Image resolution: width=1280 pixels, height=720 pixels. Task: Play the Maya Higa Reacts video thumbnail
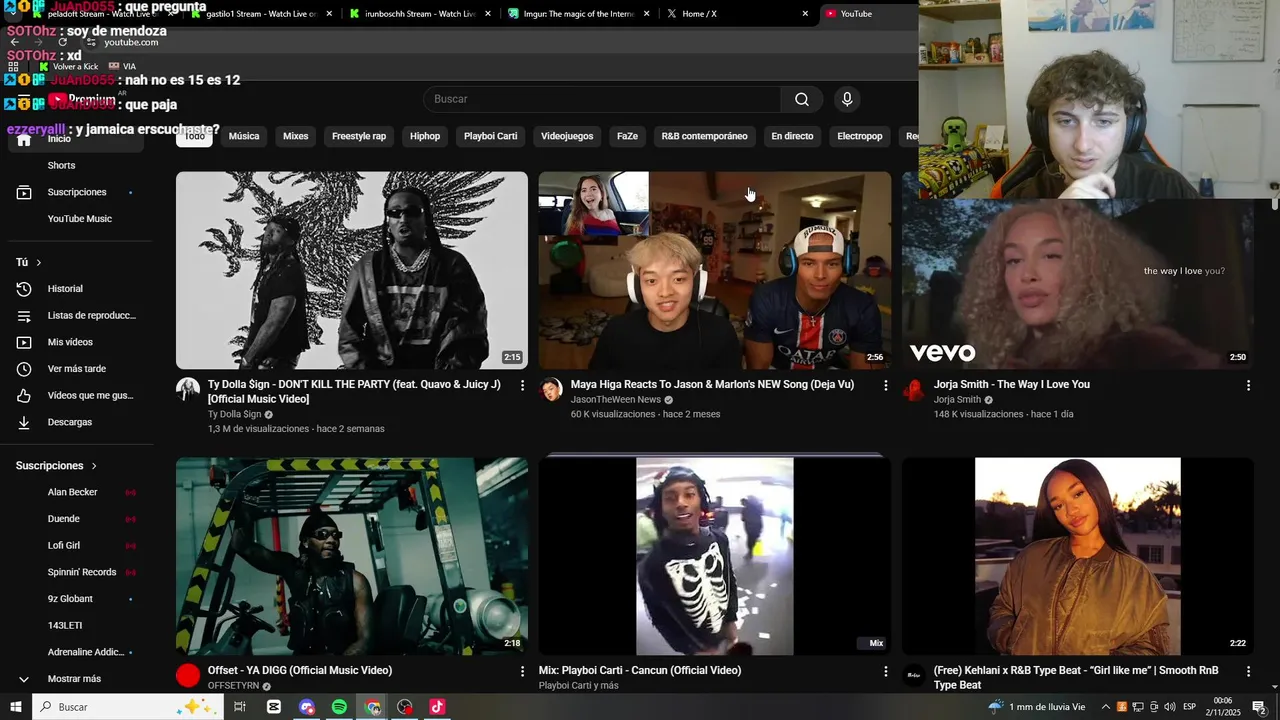click(715, 270)
